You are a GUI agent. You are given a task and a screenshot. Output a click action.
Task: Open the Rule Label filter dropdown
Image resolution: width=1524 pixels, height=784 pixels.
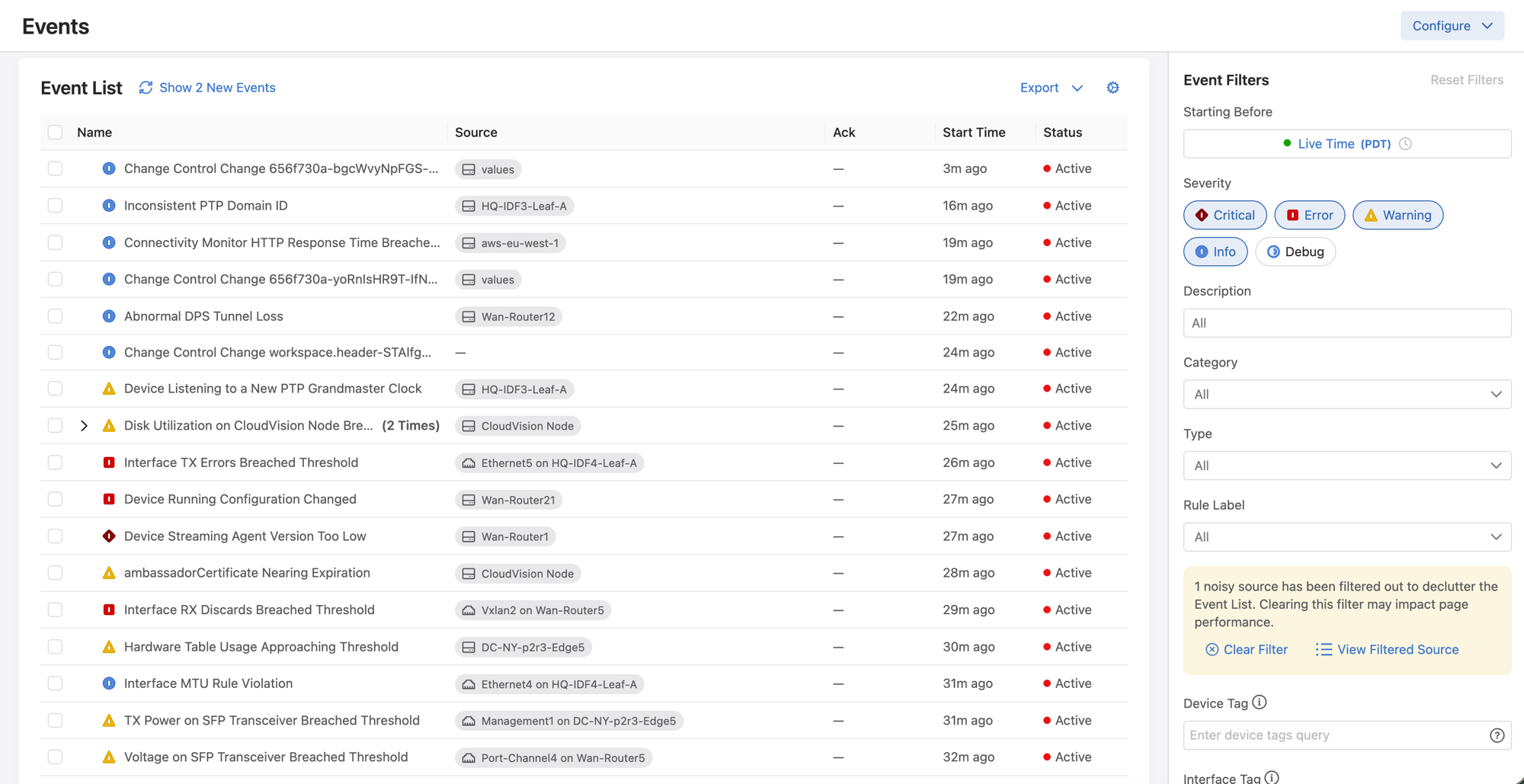coord(1346,537)
